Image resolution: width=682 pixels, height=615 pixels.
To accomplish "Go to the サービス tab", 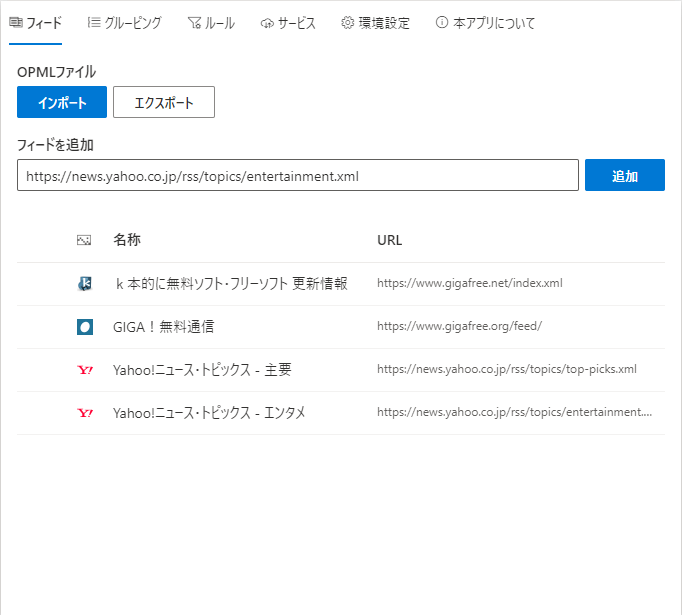I will tap(288, 23).
